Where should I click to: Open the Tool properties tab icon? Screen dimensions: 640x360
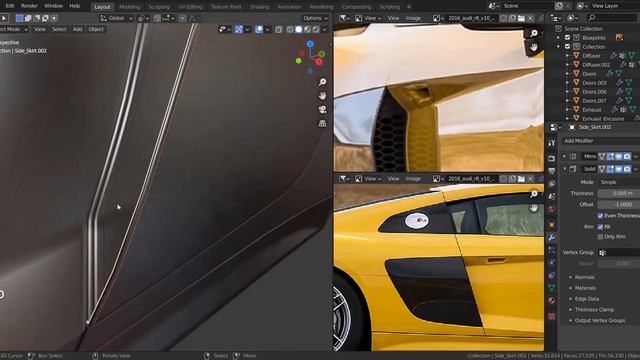(x=552, y=143)
